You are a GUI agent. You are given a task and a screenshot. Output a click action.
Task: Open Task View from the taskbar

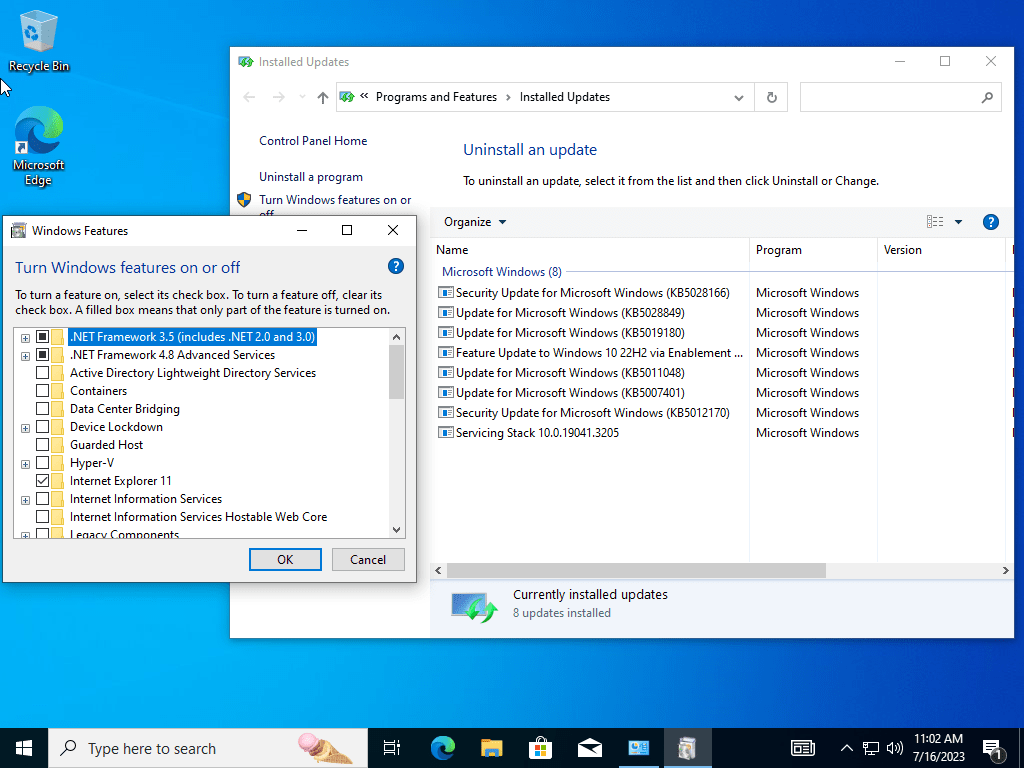click(392, 748)
